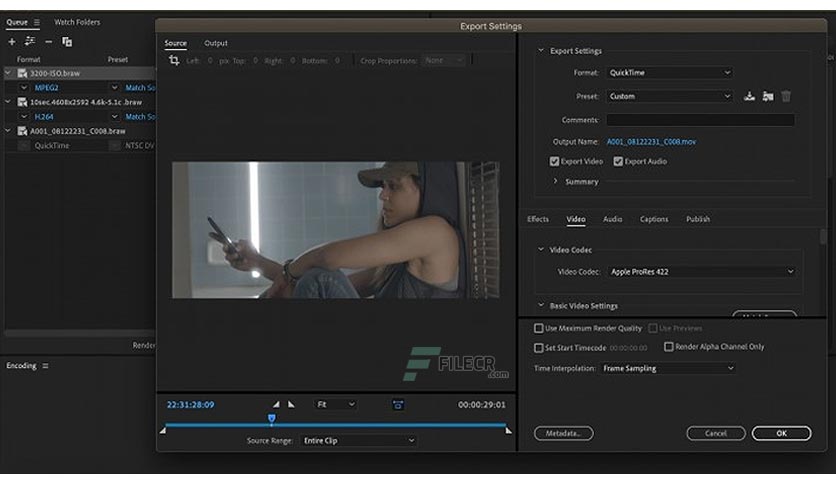
Task: Open the Format QuickTime dropdown
Action: [669, 72]
